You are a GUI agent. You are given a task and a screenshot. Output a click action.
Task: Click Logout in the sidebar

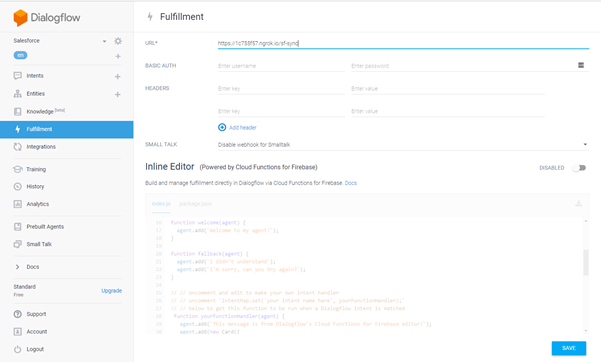coord(35,349)
